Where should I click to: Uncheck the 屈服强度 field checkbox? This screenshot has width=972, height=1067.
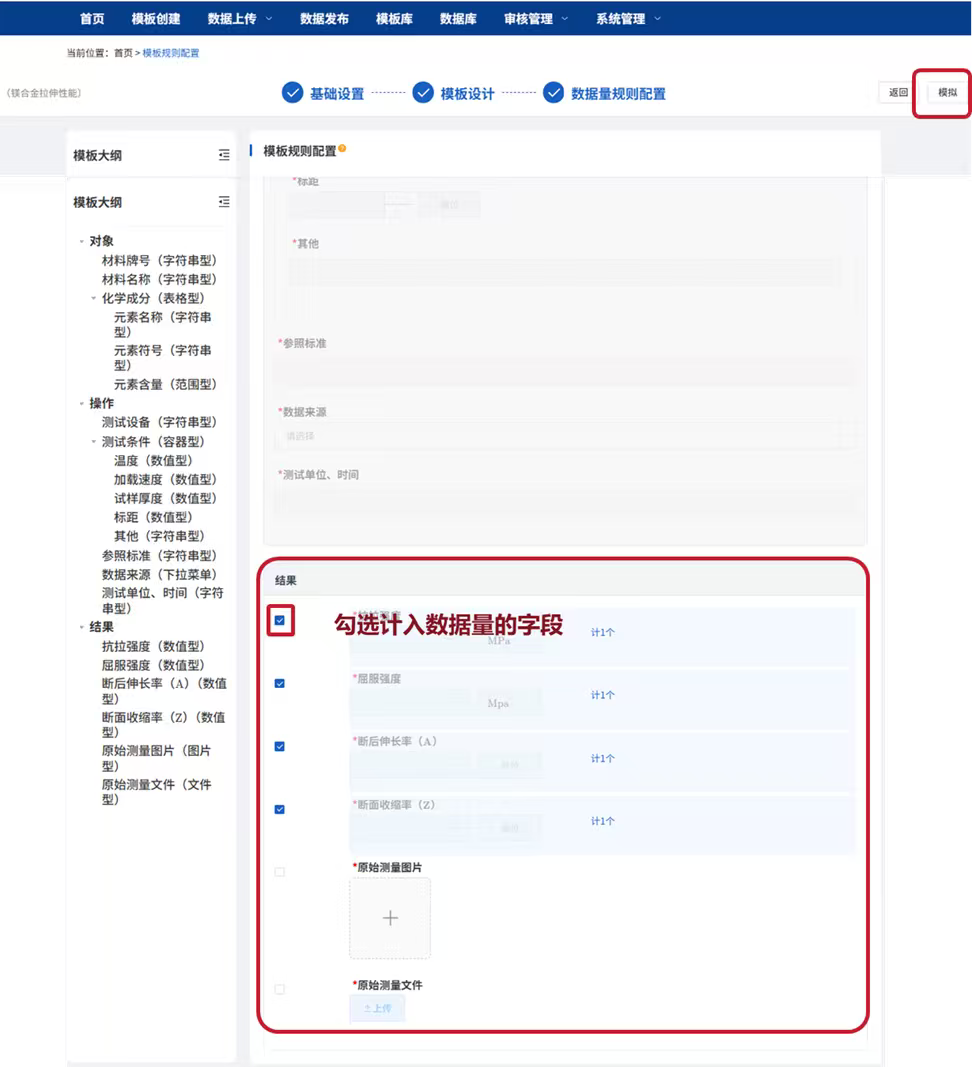[x=280, y=683]
